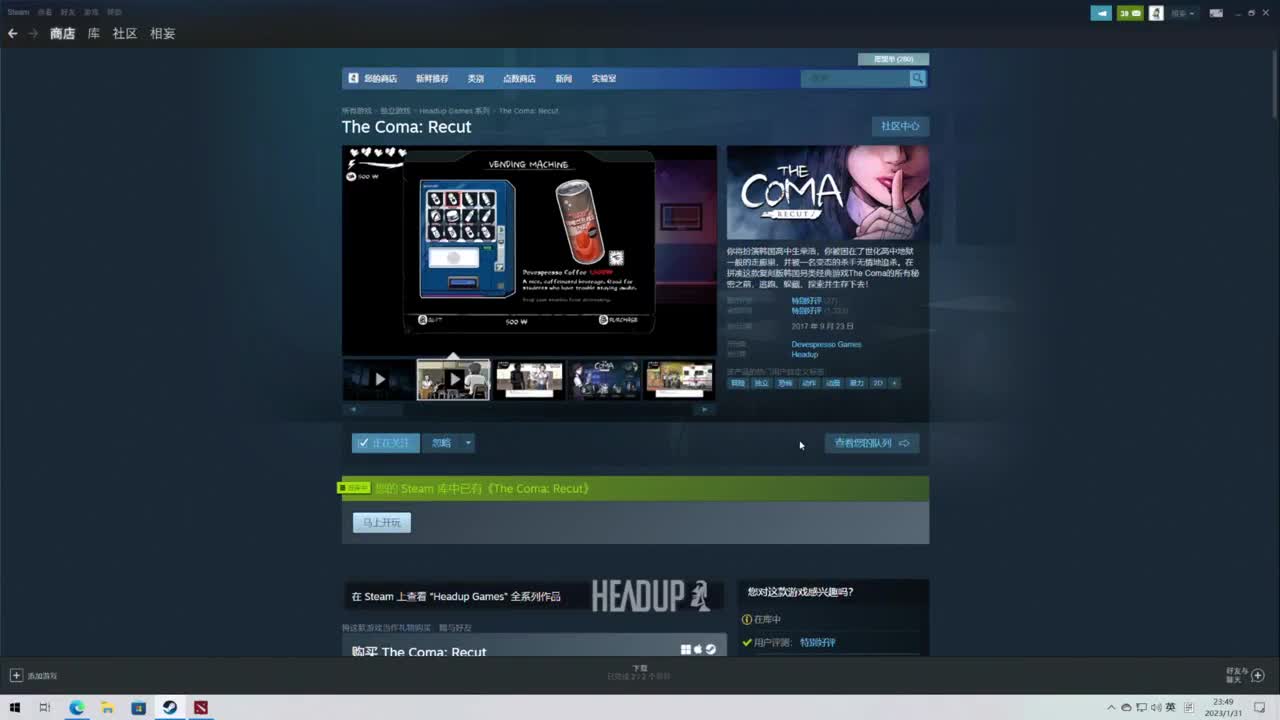Open the downloads status at bottom
Image resolution: width=1280 pixels, height=720 pixels.
click(x=640, y=672)
